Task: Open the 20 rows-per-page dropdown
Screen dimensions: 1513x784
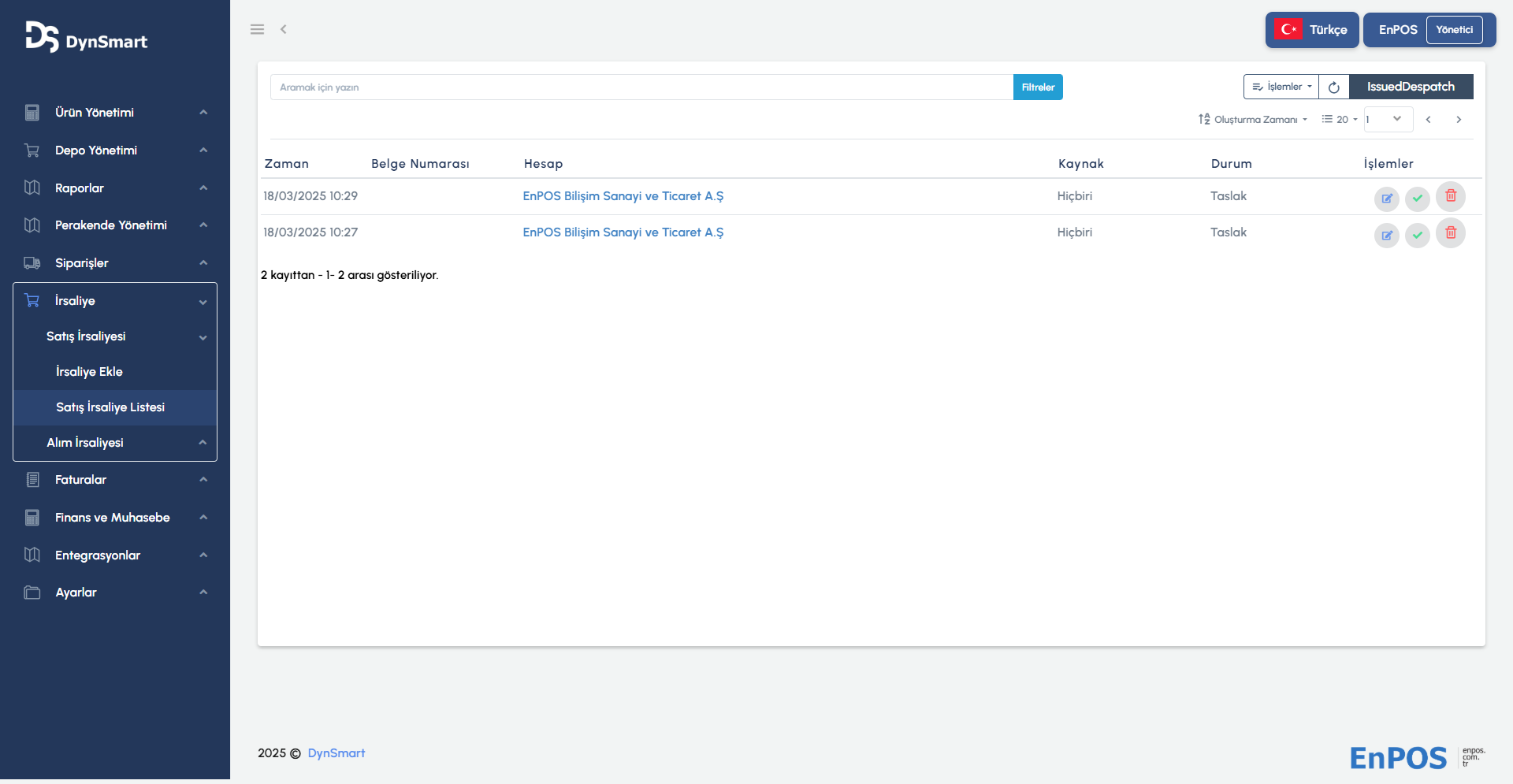Action: (x=1340, y=120)
